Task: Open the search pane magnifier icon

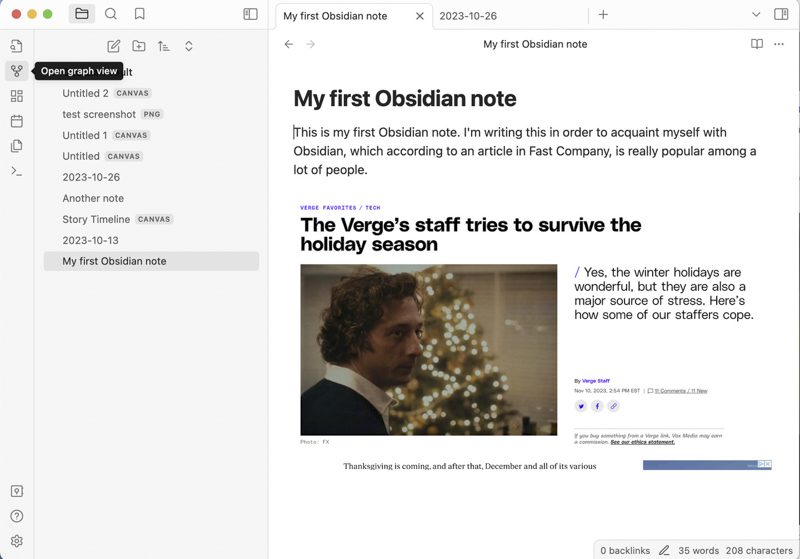Action: click(x=111, y=14)
